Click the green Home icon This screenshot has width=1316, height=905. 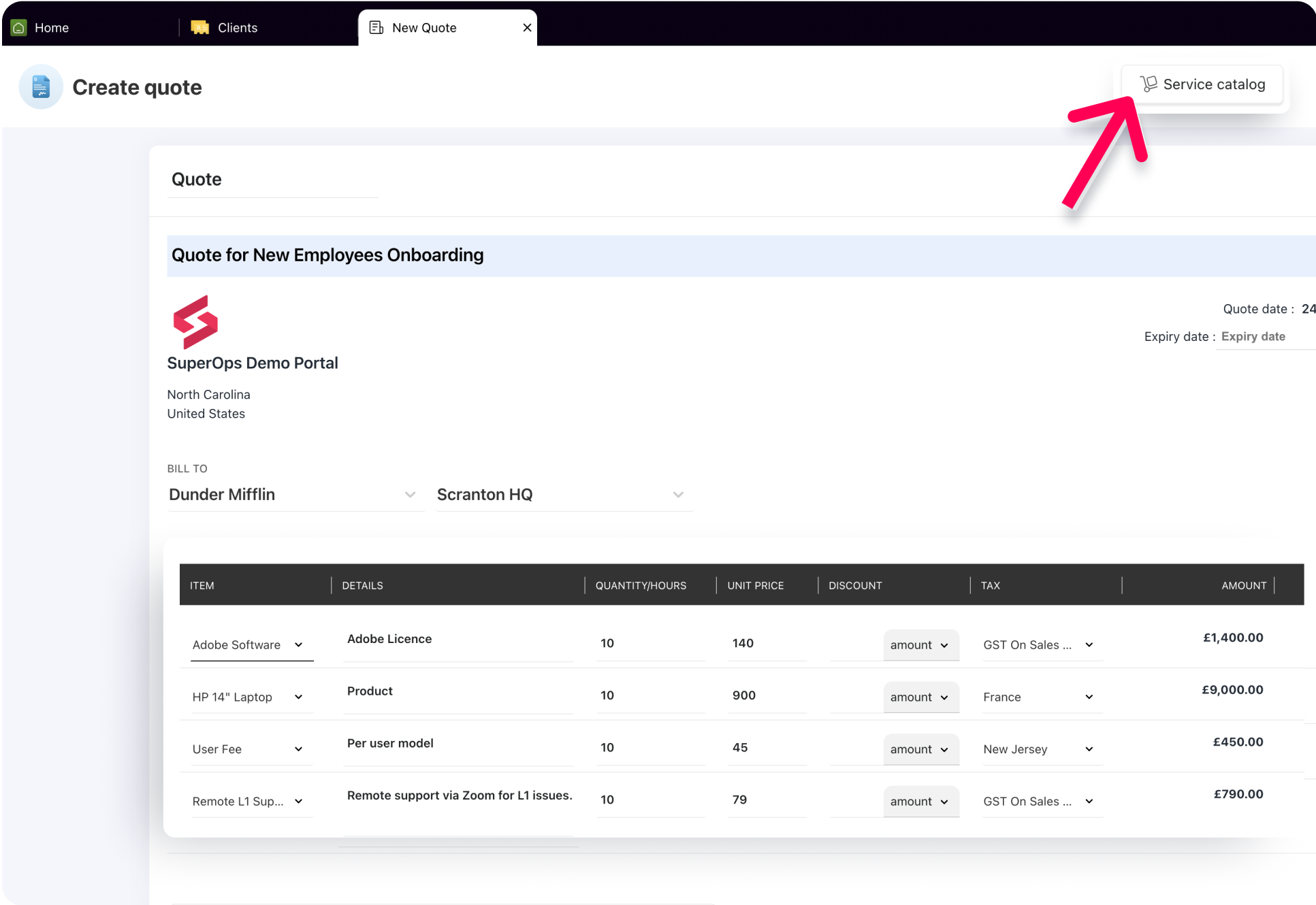point(18,27)
